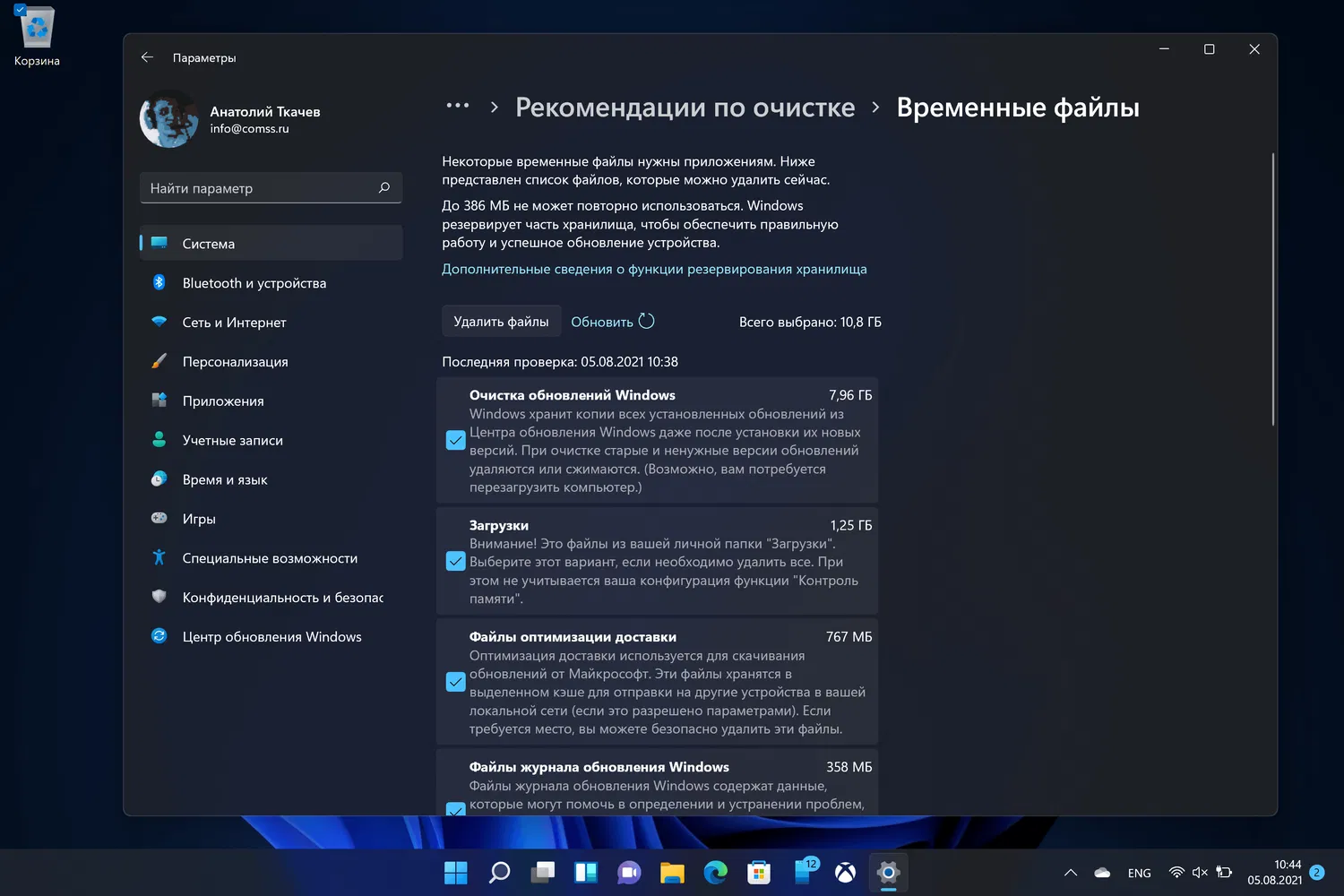Click the Bluetooth icon in sidebar
This screenshot has height=896, width=1344.
click(x=159, y=282)
